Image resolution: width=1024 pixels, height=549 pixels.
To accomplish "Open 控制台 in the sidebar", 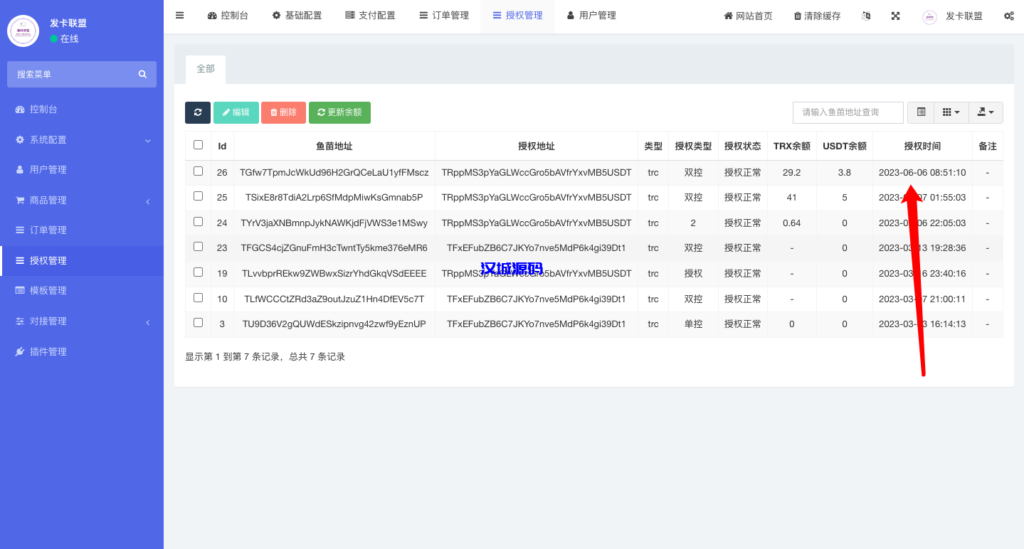I will coord(82,109).
